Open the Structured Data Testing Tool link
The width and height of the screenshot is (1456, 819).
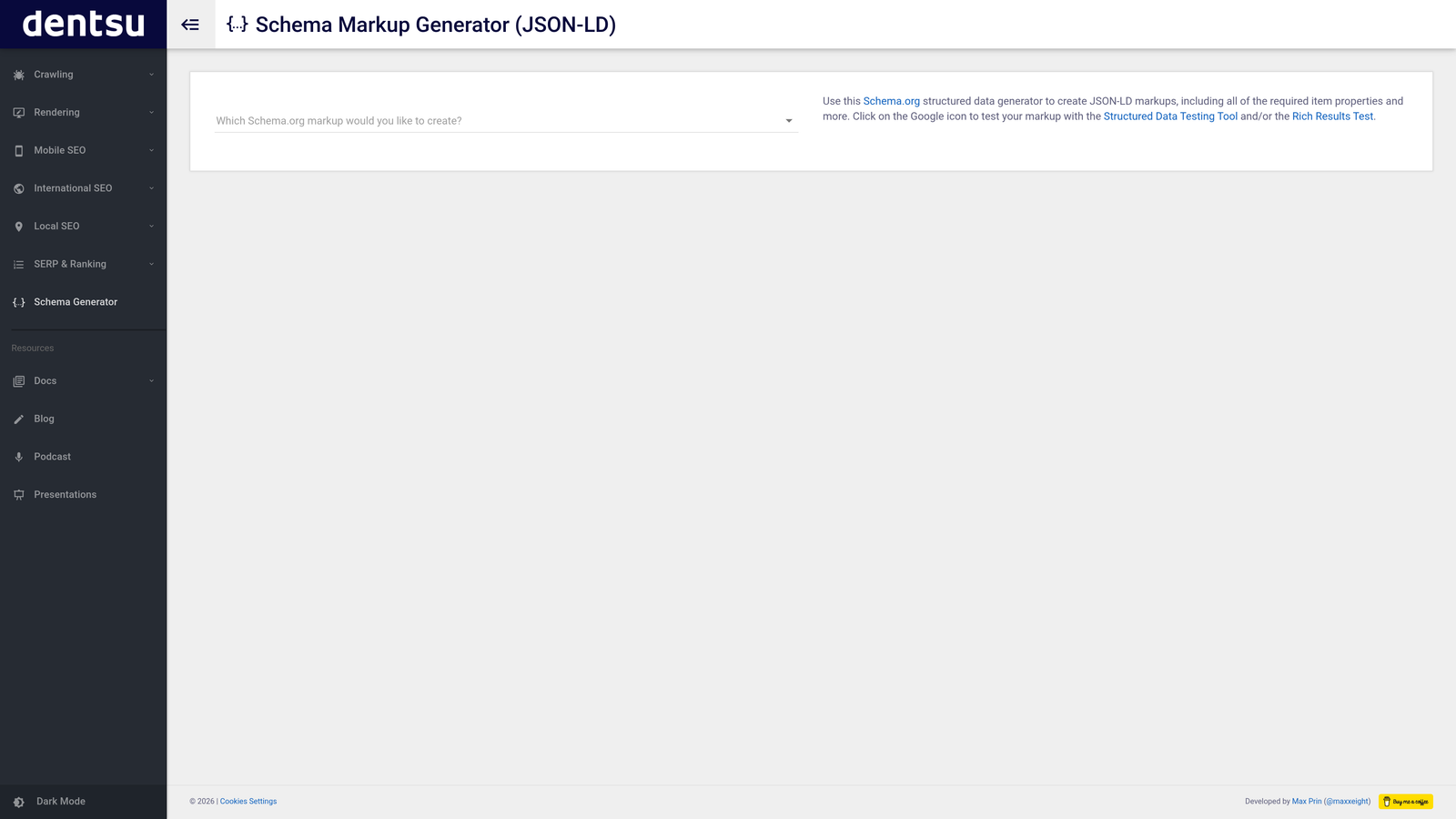tap(1170, 116)
